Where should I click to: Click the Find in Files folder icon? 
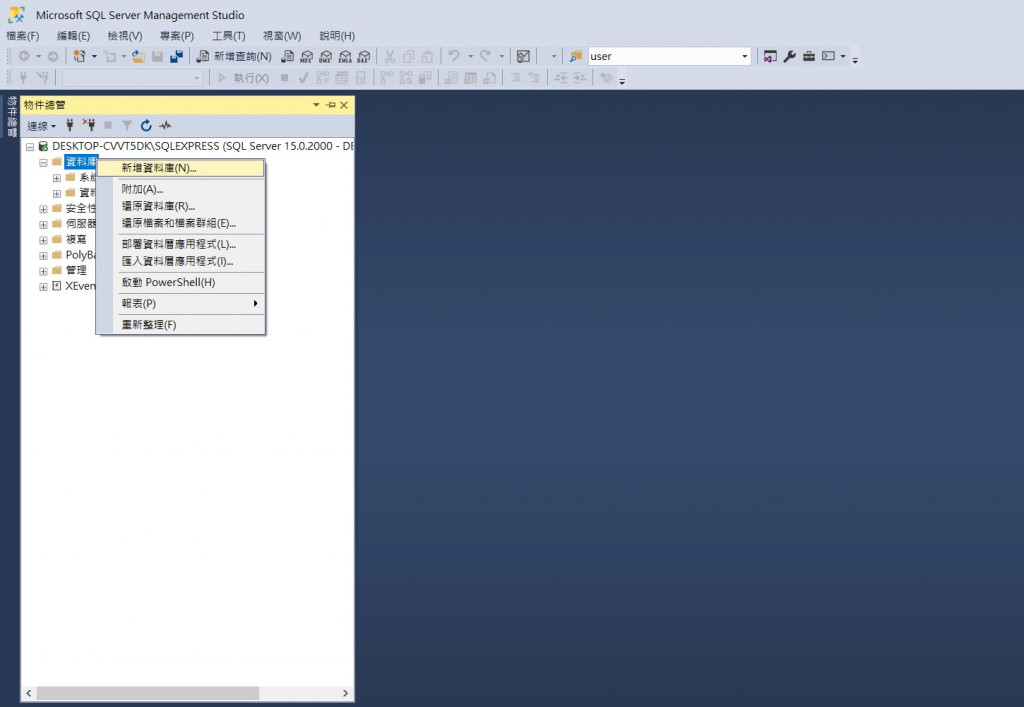tap(575, 57)
